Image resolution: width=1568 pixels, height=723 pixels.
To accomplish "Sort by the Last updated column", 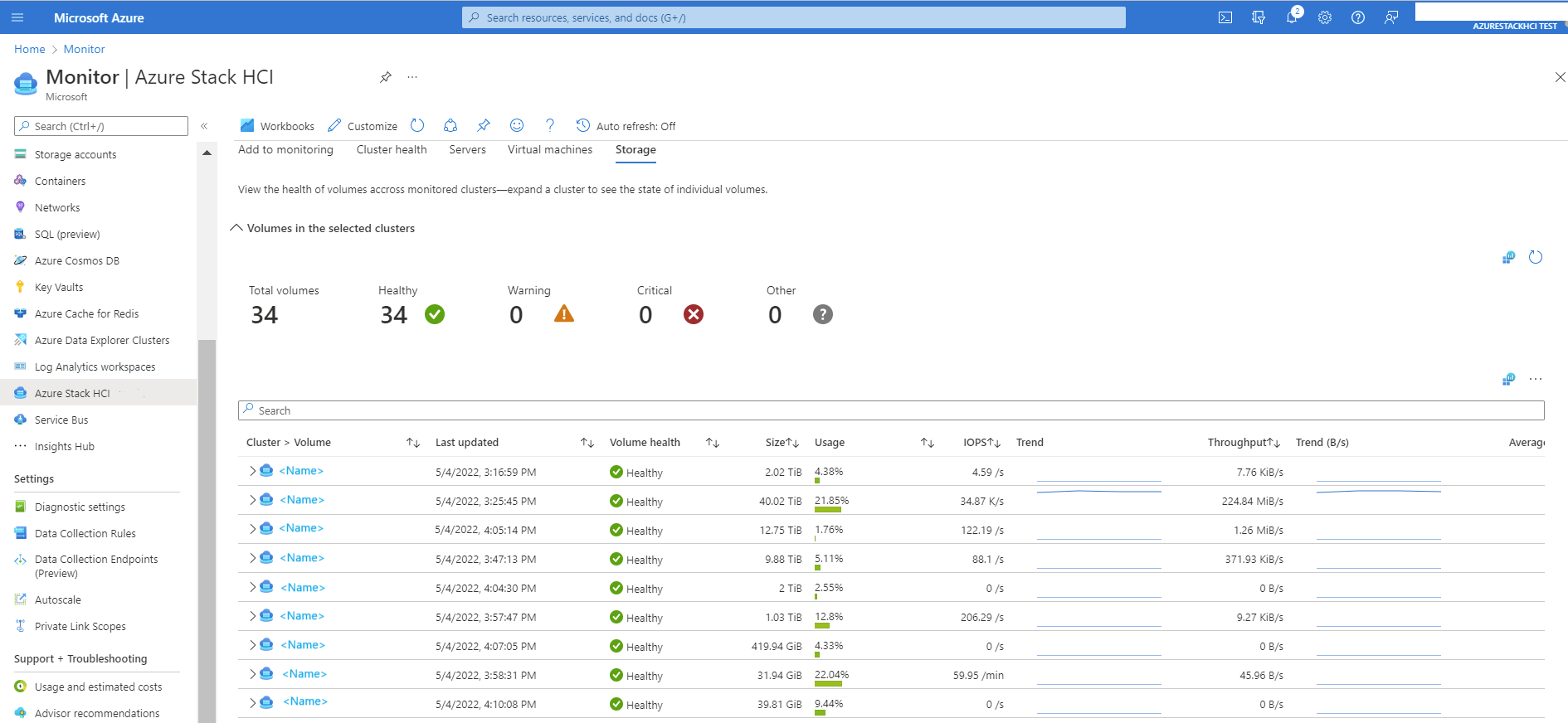I will pyautogui.click(x=587, y=443).
